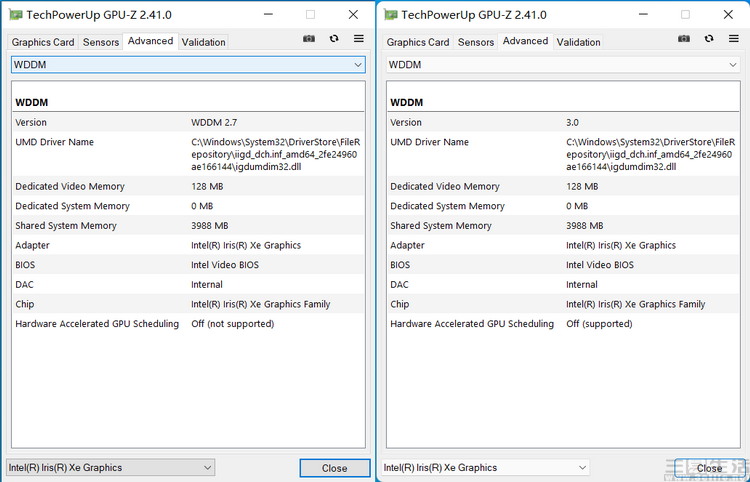Click the DAC row in left window
Image resolution: width=750 pixels, height=482 pixels.
tap(188, 285)
